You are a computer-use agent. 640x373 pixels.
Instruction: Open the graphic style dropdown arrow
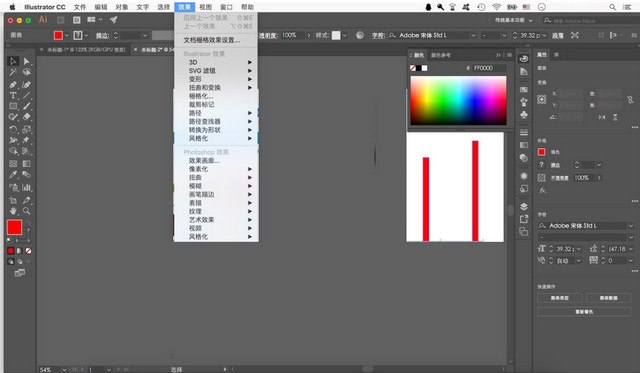point(344,36)
